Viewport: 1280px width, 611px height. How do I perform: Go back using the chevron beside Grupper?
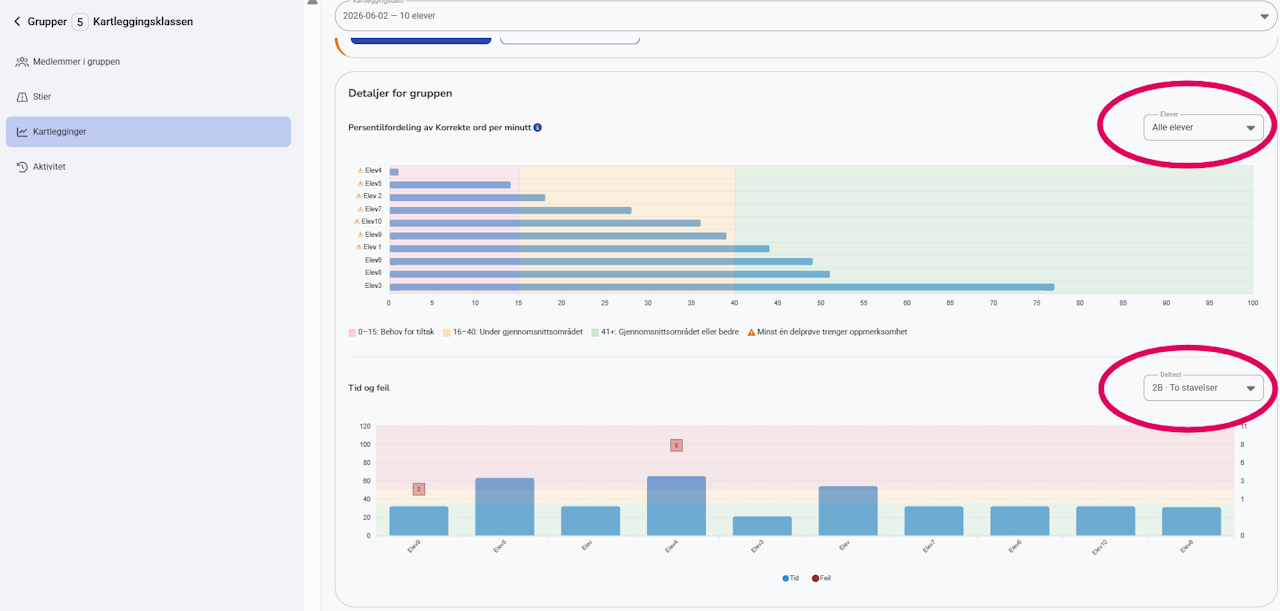[17, 21]
